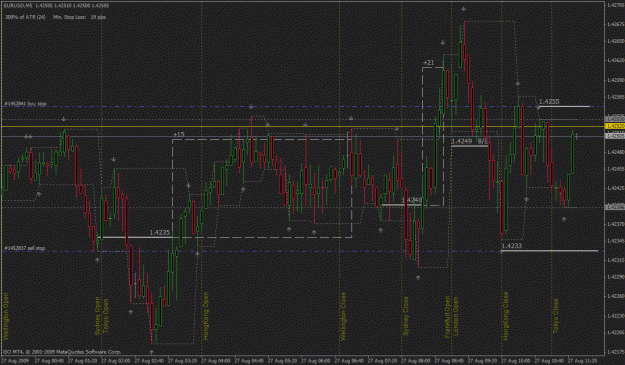This screenshot has width=625, height=365.
Task: Click the 1.42480 value on price axis
Action: coord(616,152)
